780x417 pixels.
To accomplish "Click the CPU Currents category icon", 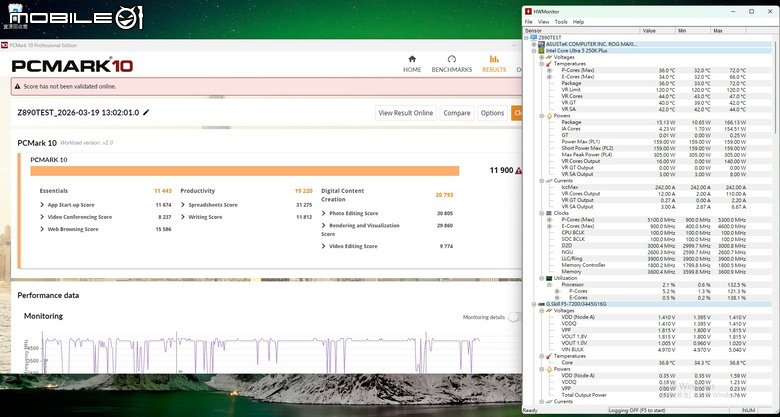I will click(549, 181).
